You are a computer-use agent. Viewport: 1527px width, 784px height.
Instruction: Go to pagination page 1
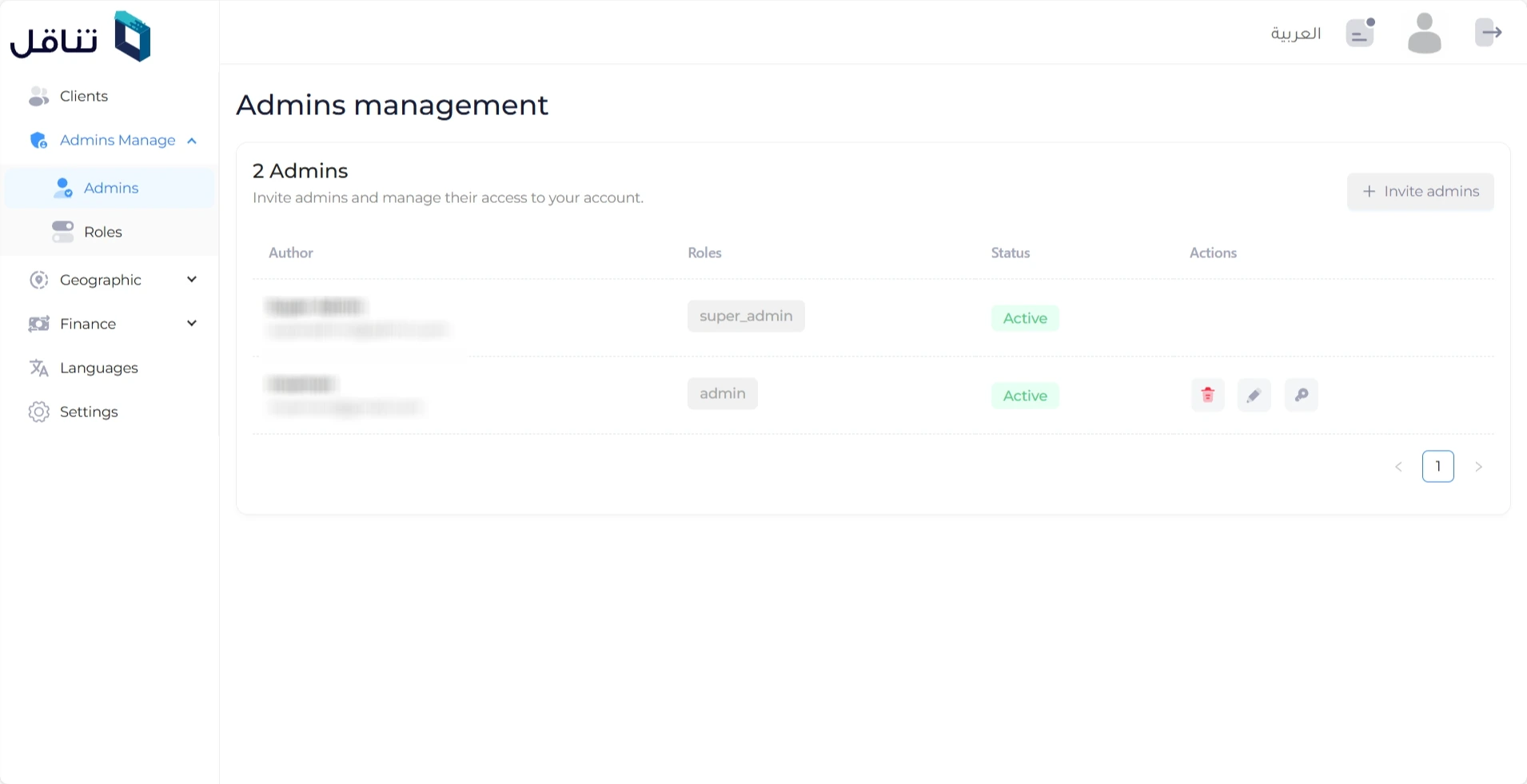click(x=1437, y=467)
